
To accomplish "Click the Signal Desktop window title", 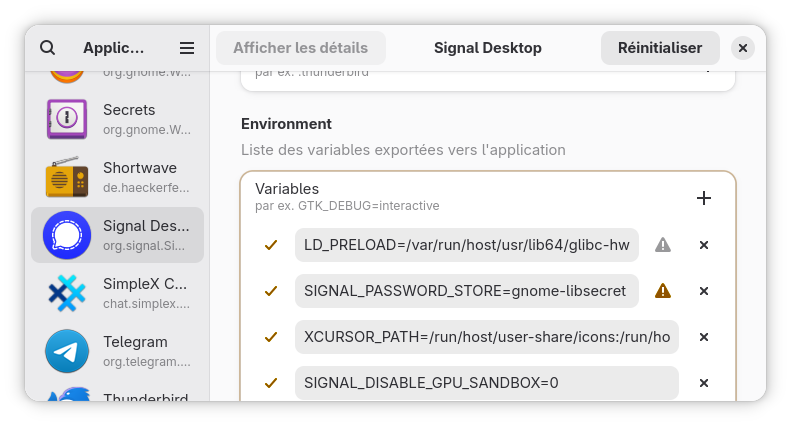I will click(x=488, y=48).
